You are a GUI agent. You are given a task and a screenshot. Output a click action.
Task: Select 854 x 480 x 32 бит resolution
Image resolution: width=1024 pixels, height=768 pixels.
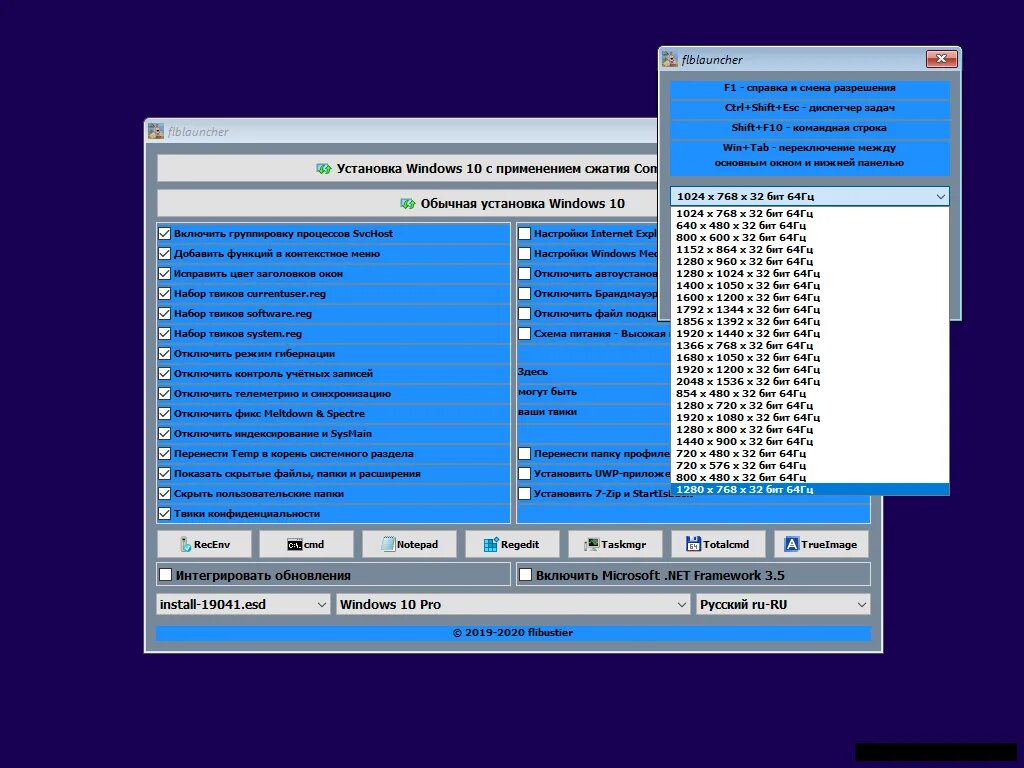click(x=810, y=393)
